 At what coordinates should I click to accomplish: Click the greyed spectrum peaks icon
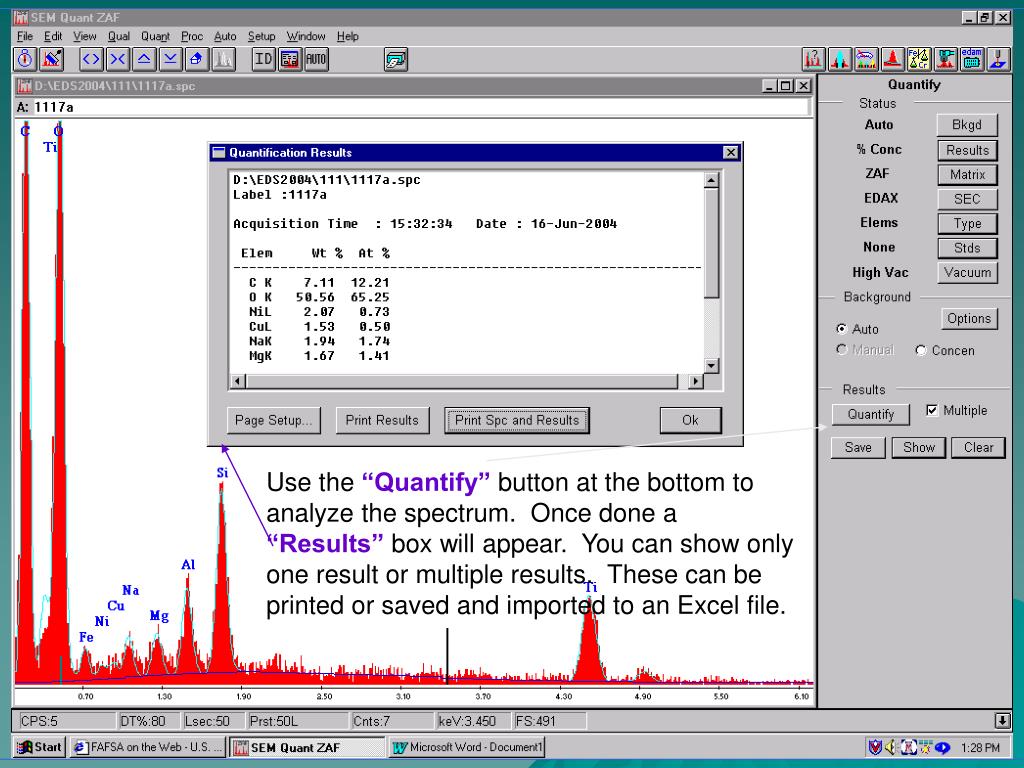pos(223,59)
